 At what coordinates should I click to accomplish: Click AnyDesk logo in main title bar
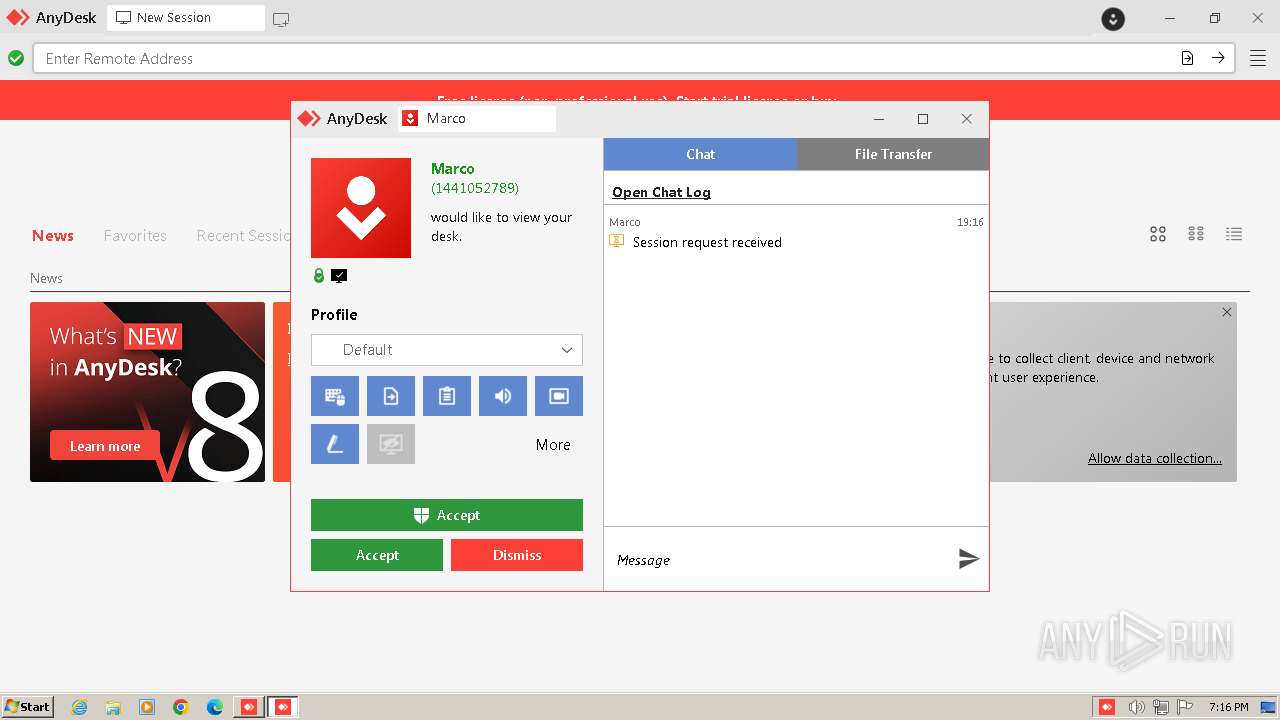pyautogui.click(x=51, y=18)
